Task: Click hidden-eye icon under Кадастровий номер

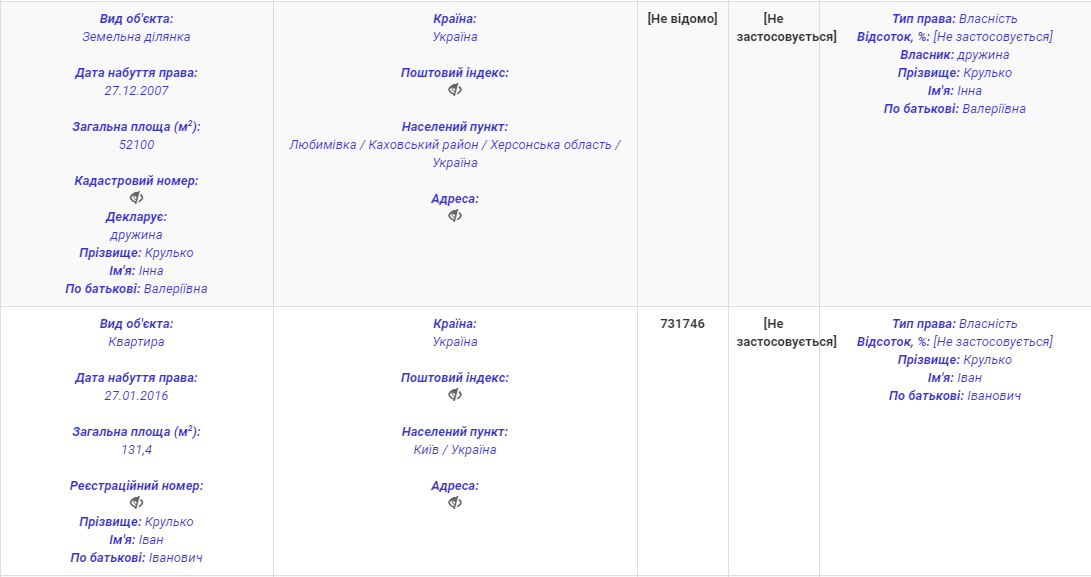Action: pyautogui.click(x=137, y=198)
